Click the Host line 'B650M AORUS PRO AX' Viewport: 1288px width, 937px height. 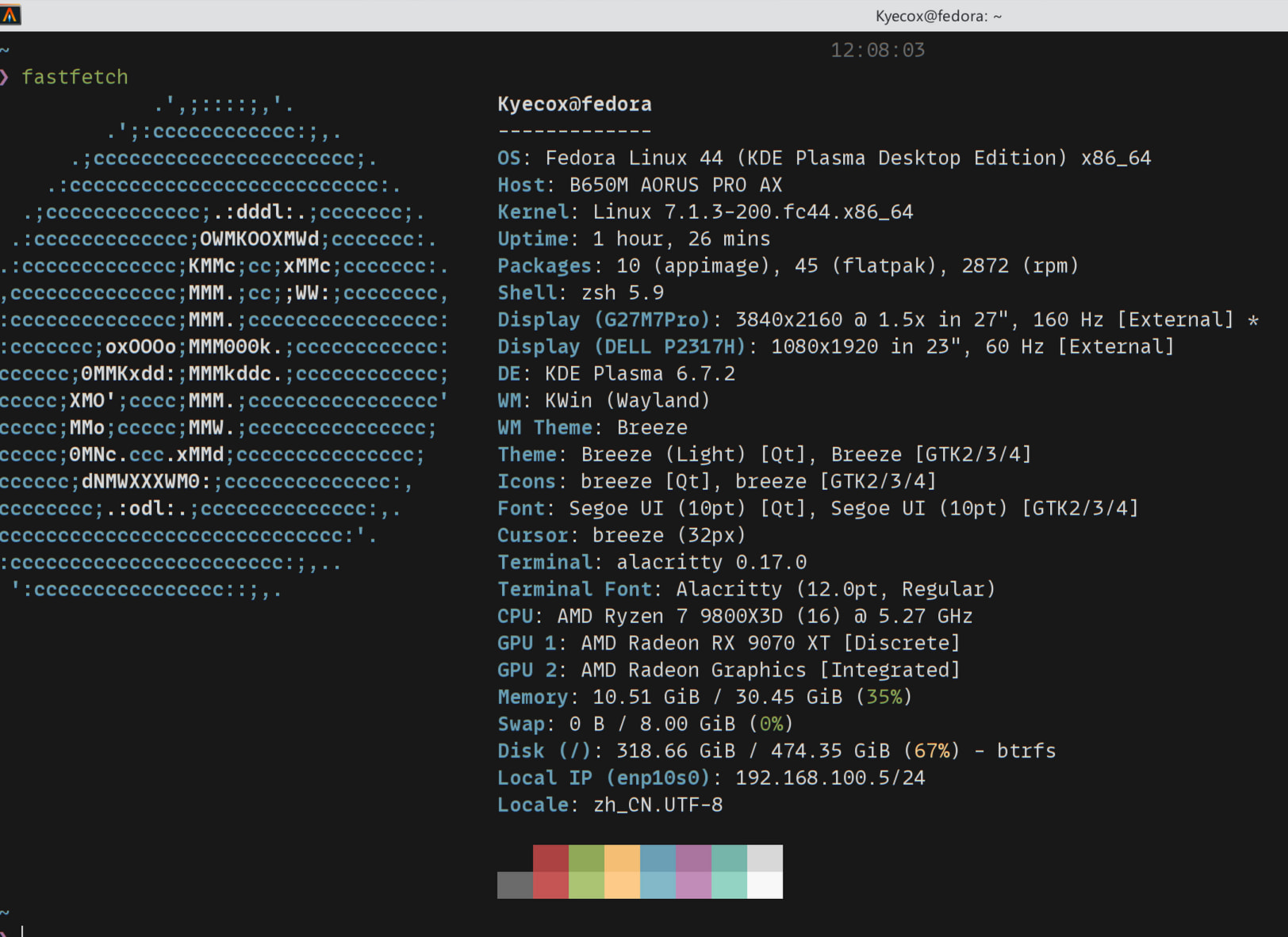tap(639, 185)
